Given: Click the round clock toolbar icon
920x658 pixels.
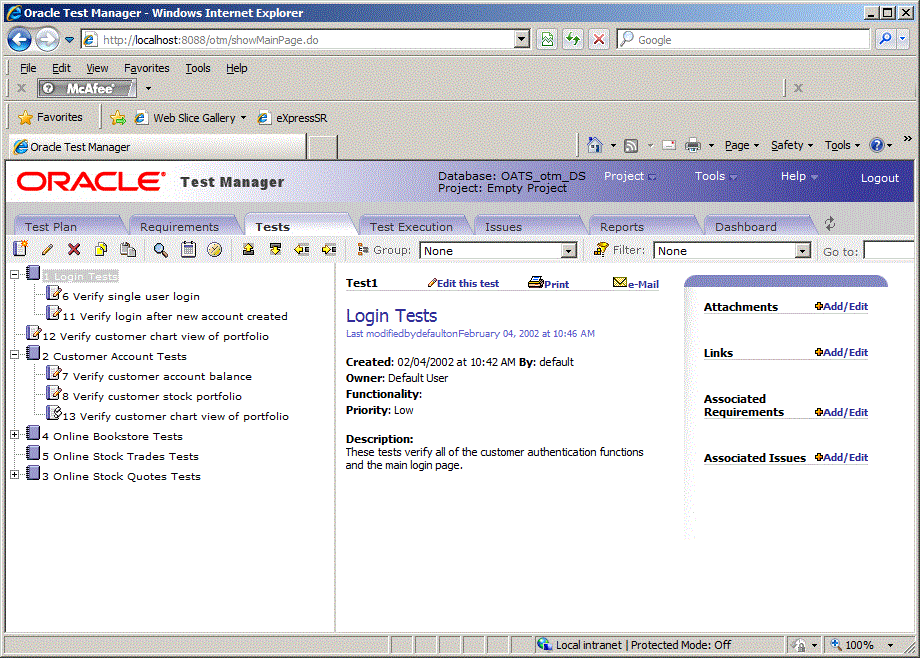Looking at the screenshot, I should pos(215,249).
